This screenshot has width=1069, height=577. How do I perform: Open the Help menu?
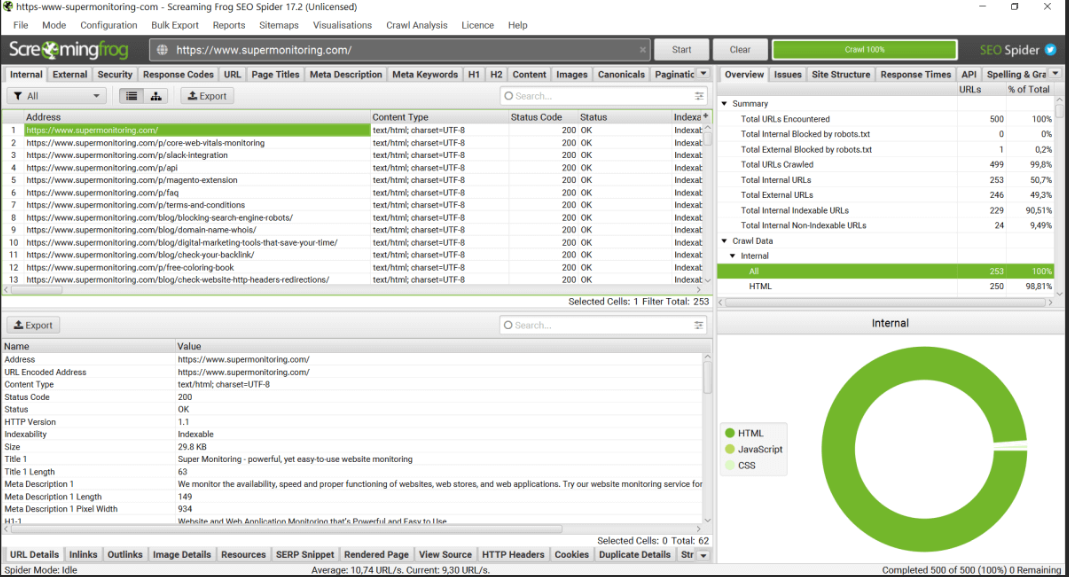[517, 25]
